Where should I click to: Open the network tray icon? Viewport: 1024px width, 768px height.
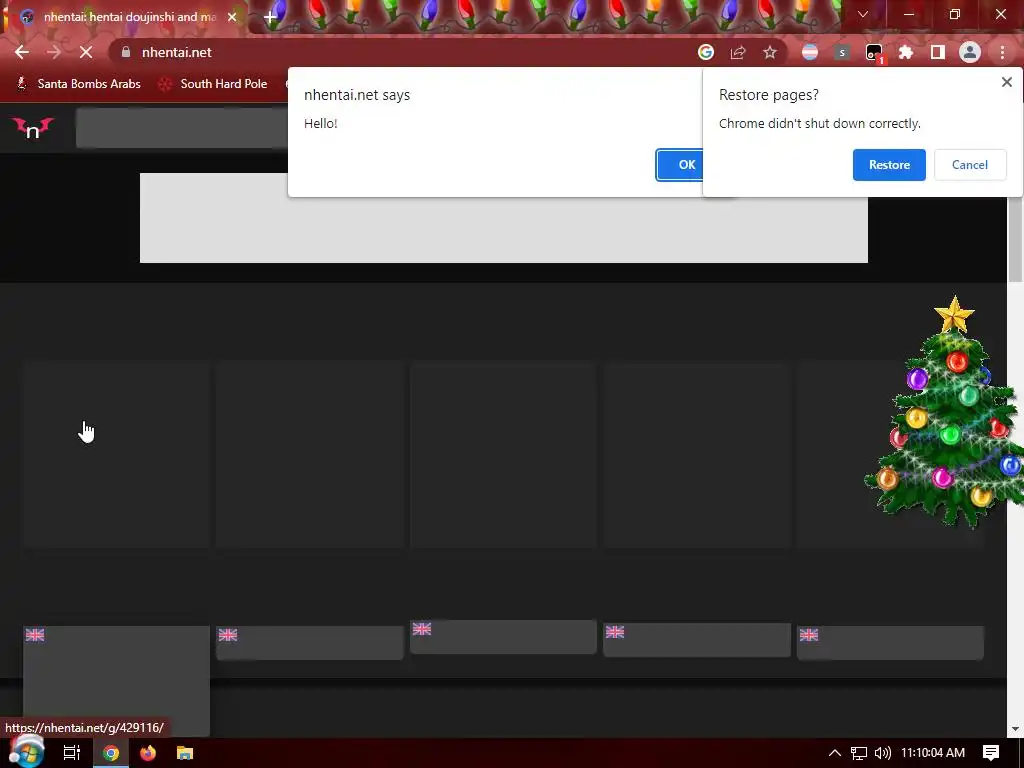859,753
